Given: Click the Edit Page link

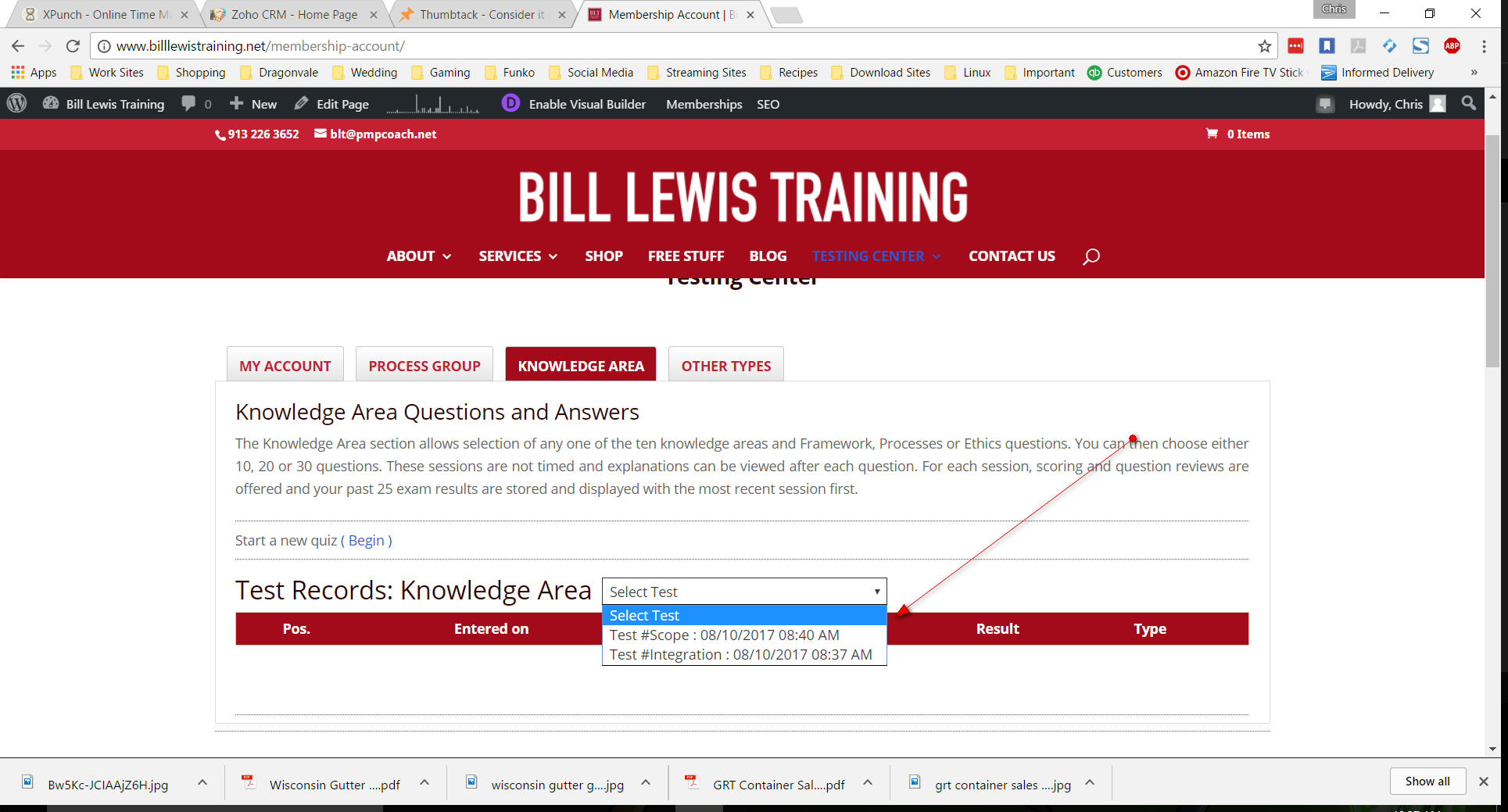Looking at the screenshot, I should 332,104.
